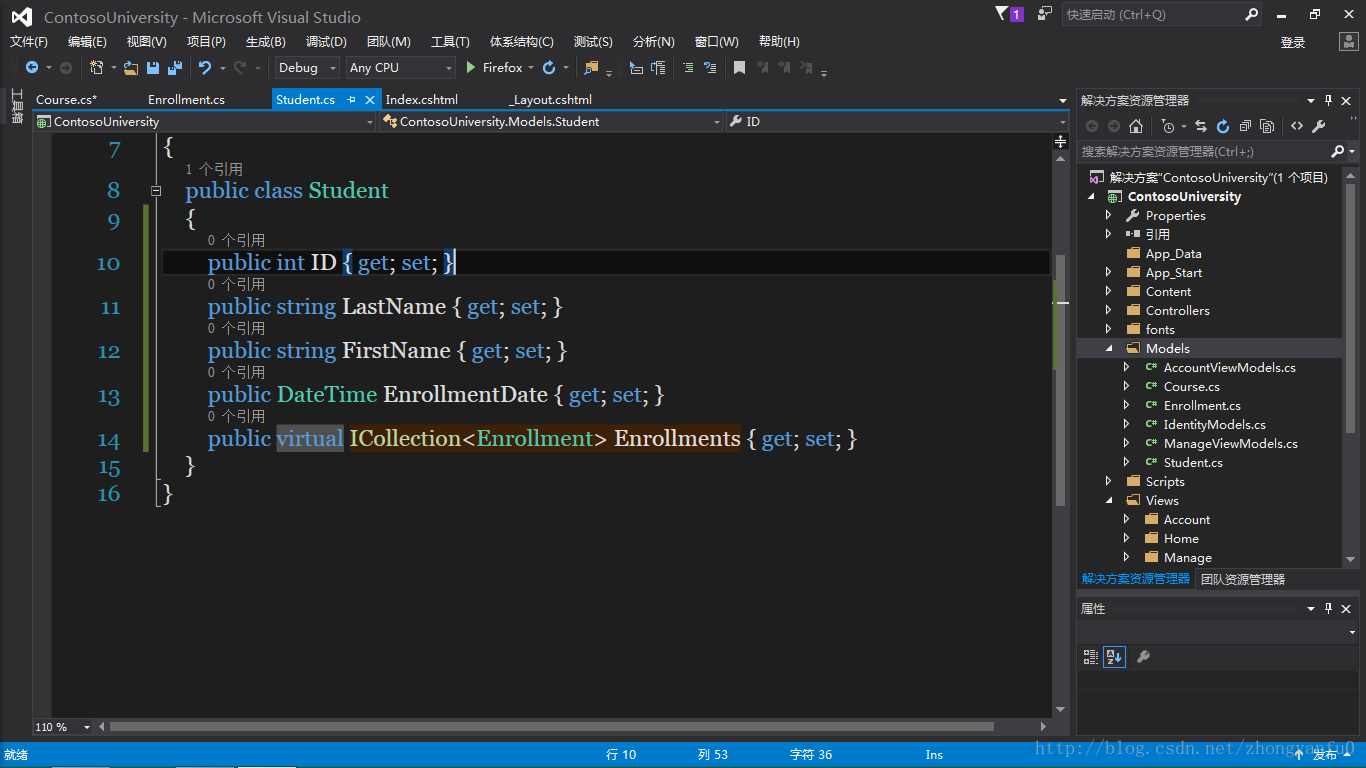The height and width of the screenshot is (768, 1366).
Task: Click the New Project toolbar icon
Action: pos(97,67)
